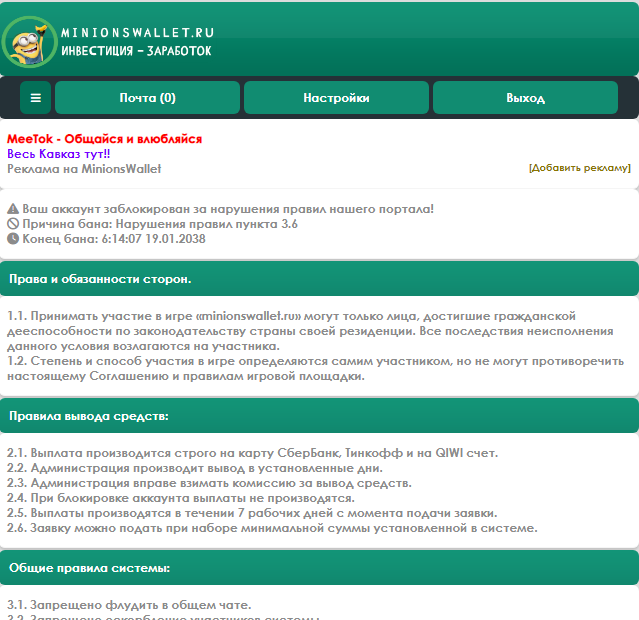Click the Инвестиция - заработок tagline
639x620 pixels.
pos(136,50)
